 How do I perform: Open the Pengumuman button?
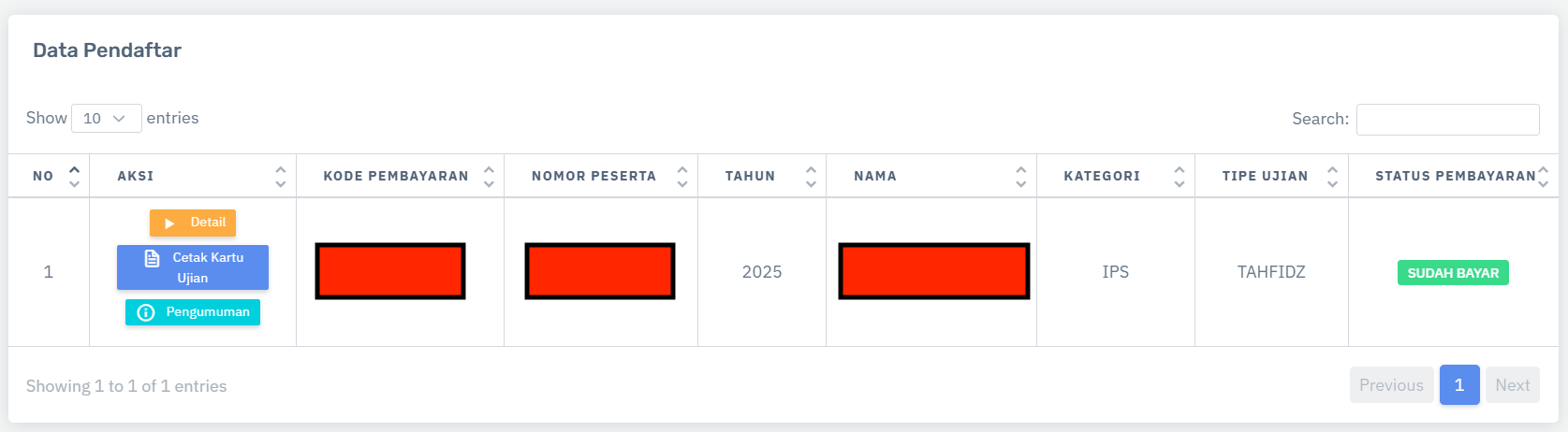[193, 312]
